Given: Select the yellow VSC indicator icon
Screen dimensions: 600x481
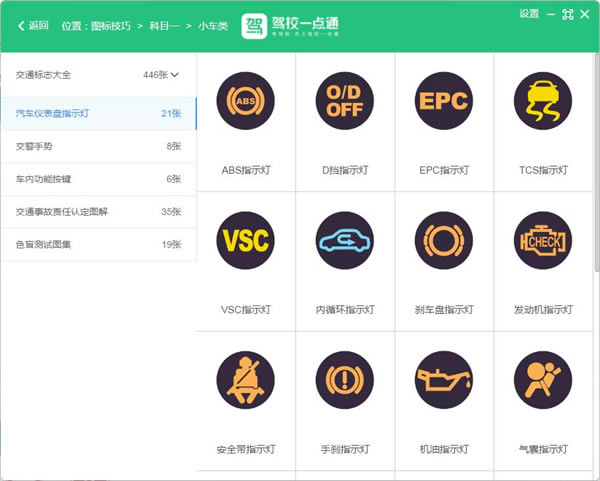Looking at the screenshot, I should 246,241.
